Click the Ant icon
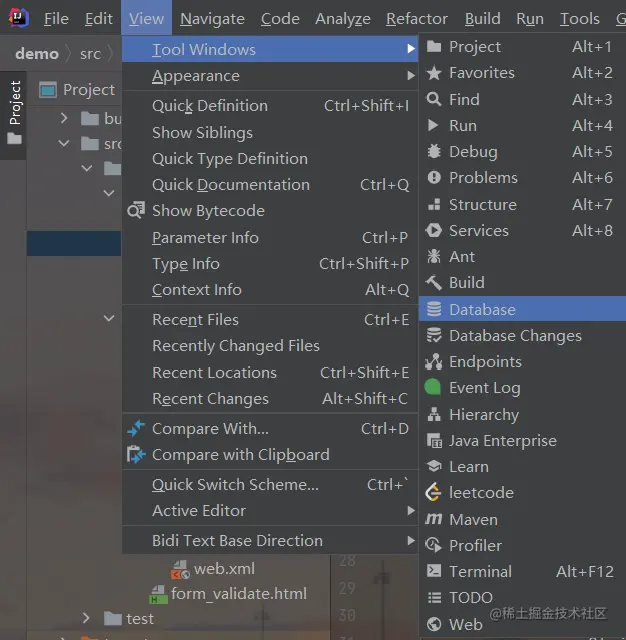 434,256
